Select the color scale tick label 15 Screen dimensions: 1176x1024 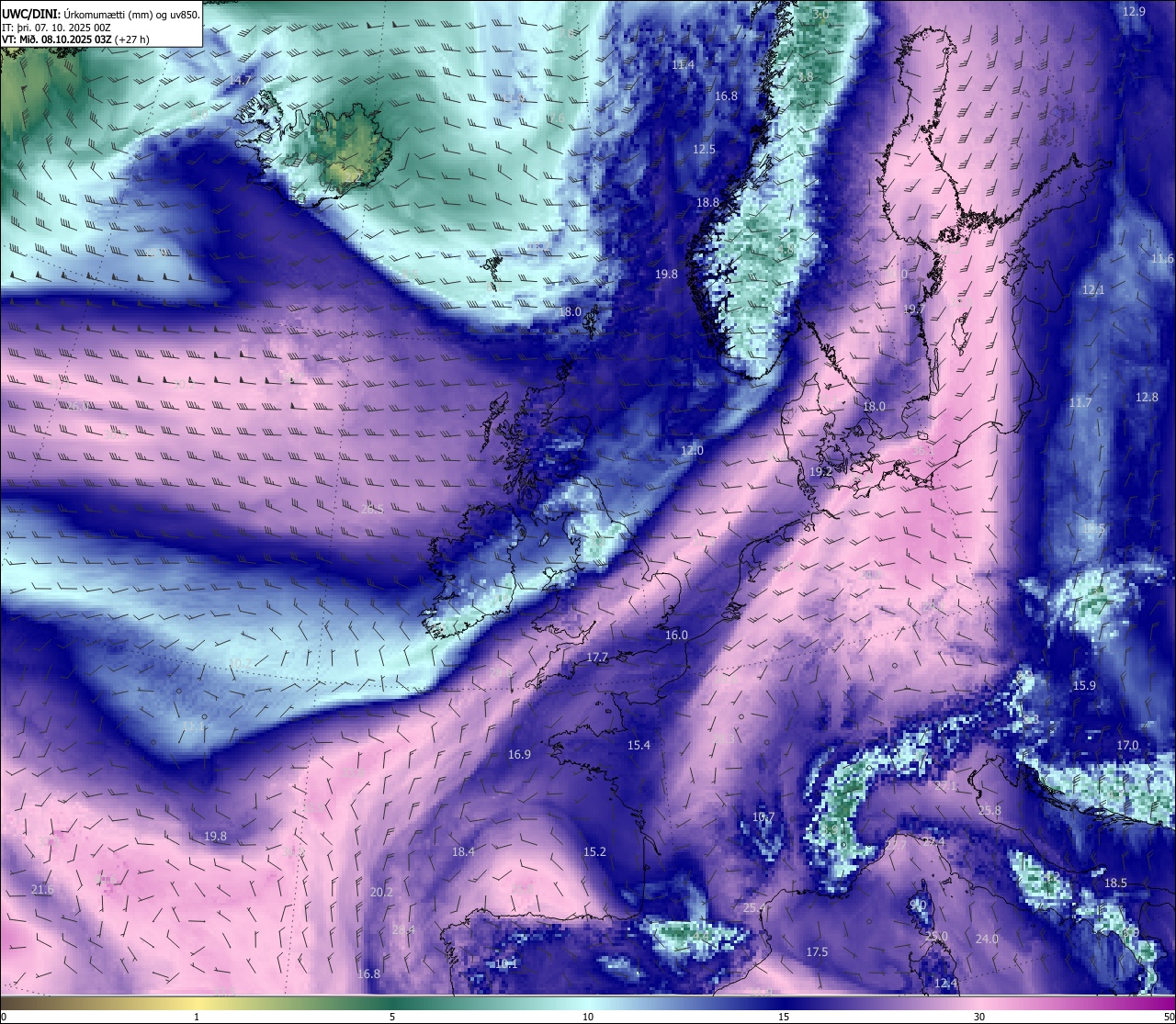(784, 1017)
